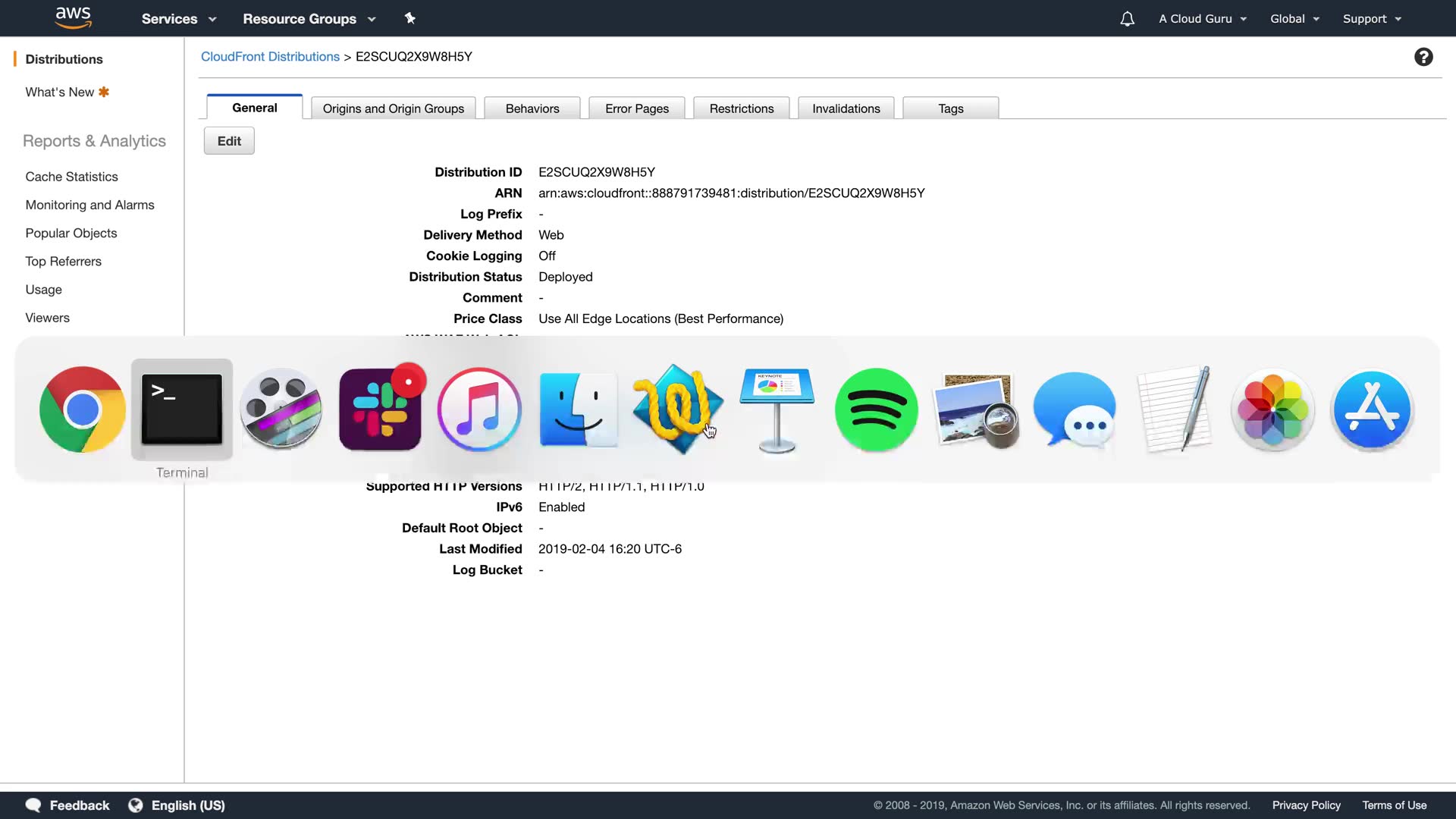The height and width of the screenshot is (819, 1456).
Task: Open the Global region dropdown
Action: pos(1294,19)
